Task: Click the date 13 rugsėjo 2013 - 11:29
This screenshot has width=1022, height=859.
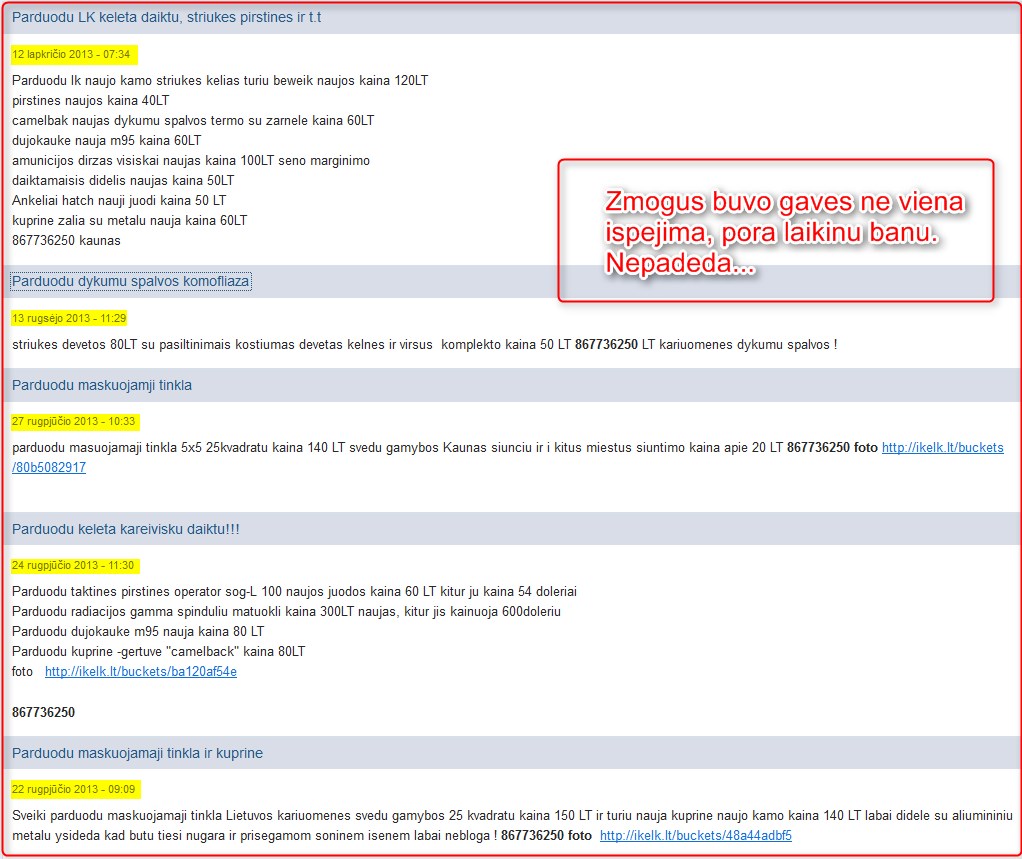Action: click(69, 318)
